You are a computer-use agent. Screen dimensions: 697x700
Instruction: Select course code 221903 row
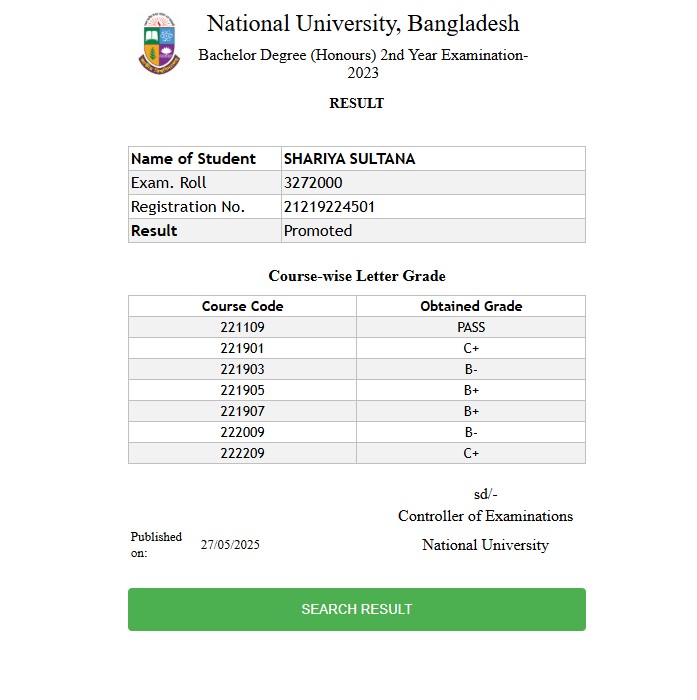pos(242,369)
